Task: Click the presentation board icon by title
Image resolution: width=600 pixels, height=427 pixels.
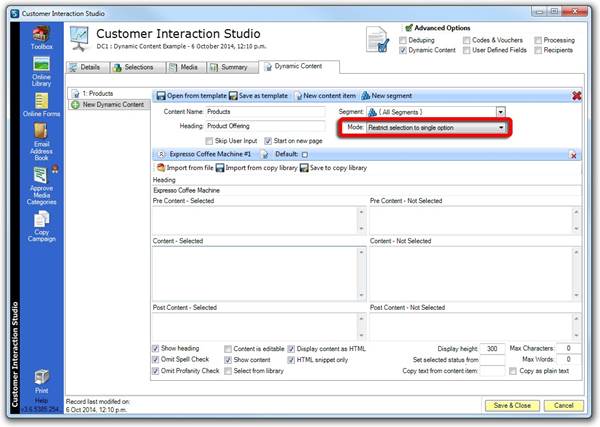Action: tap(80, 38)
